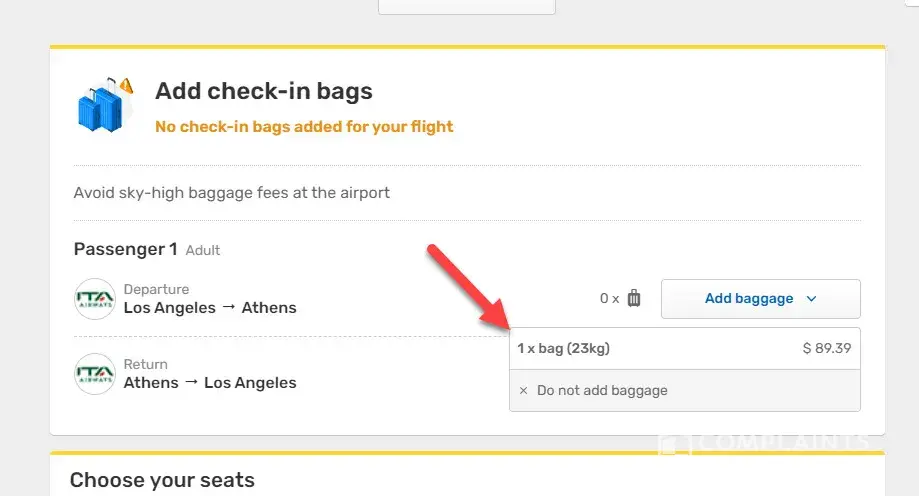Viewport: 919px width, 496px height.
Task: Select the Athens → Los Angeles return route
Action: click(x=210, y=382)
